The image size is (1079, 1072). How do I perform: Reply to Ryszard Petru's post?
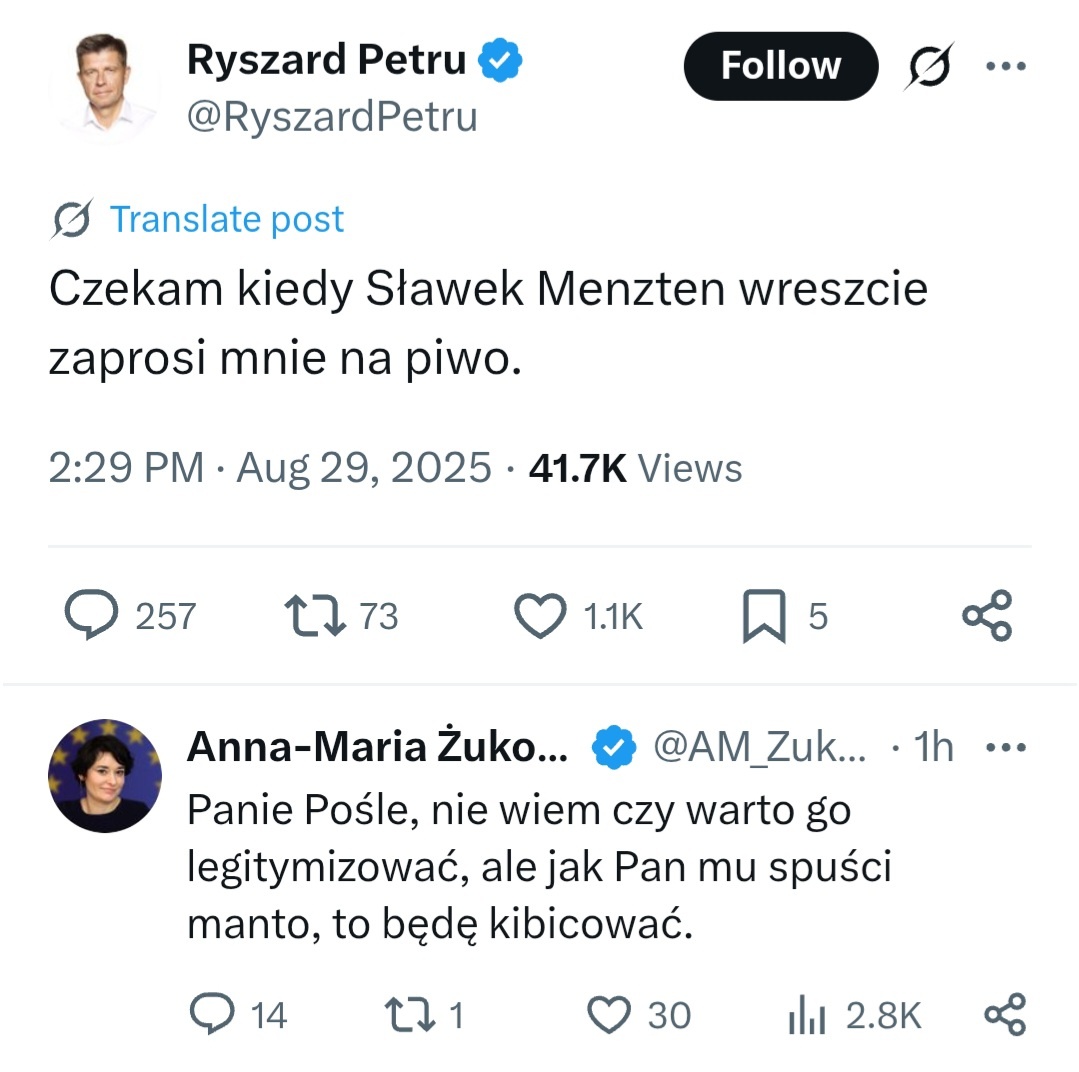coord(92,616)
